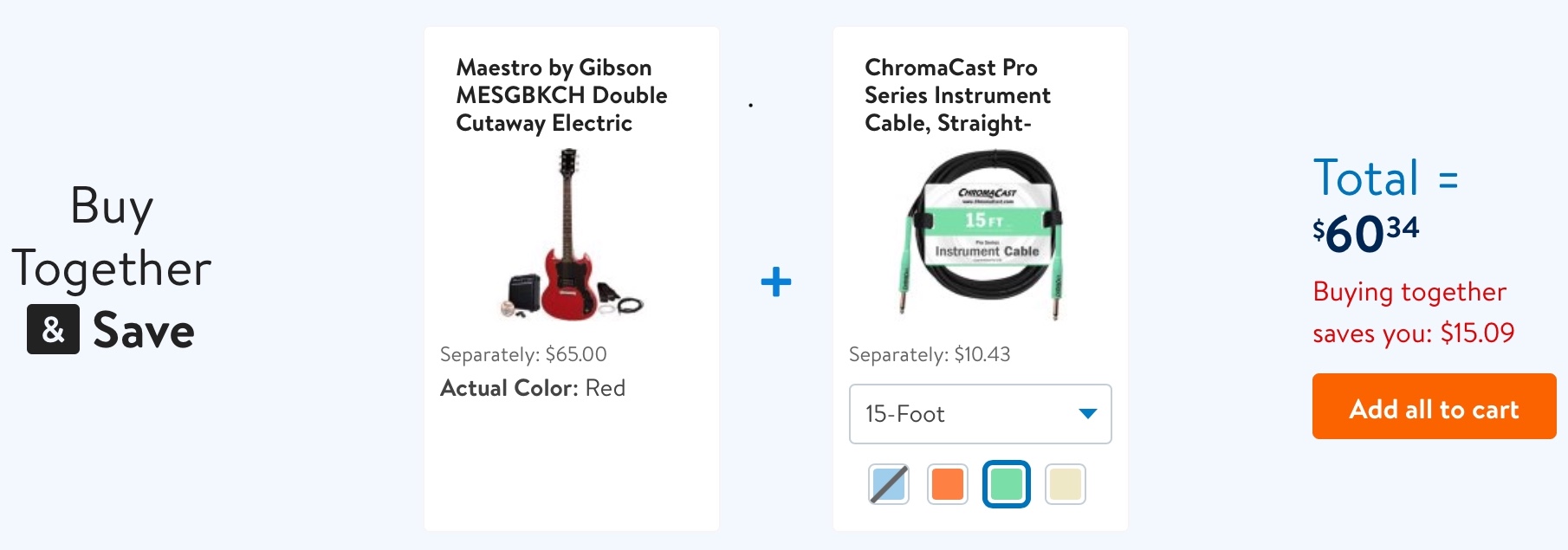Click the red electric guitar product image
1568x550 pixels.
tap(571, 236)
